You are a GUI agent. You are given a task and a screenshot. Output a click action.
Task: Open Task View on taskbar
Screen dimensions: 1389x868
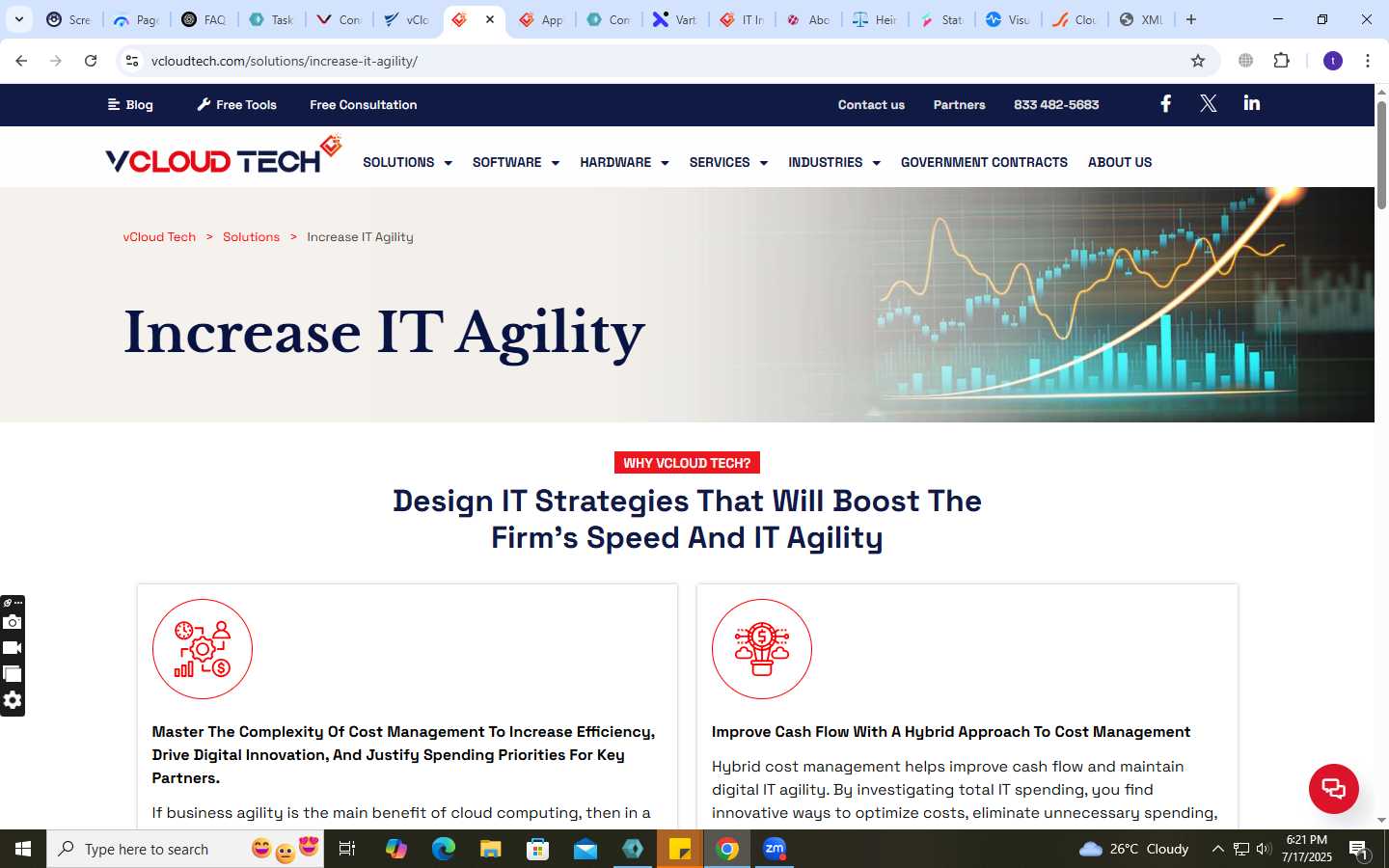coord(347,849)
